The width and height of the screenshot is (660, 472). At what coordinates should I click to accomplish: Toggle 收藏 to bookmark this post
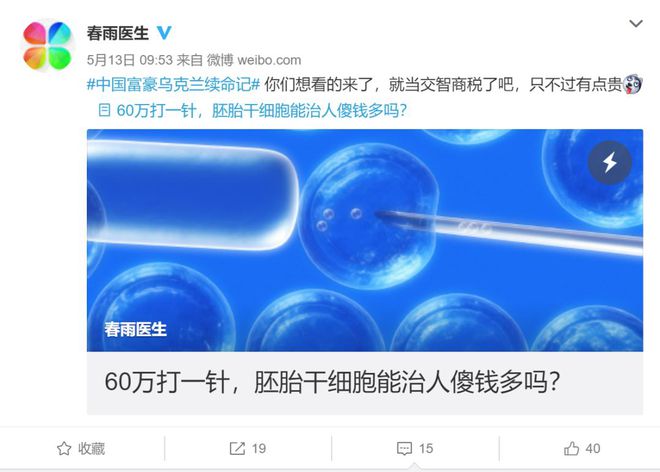[81, 448]
